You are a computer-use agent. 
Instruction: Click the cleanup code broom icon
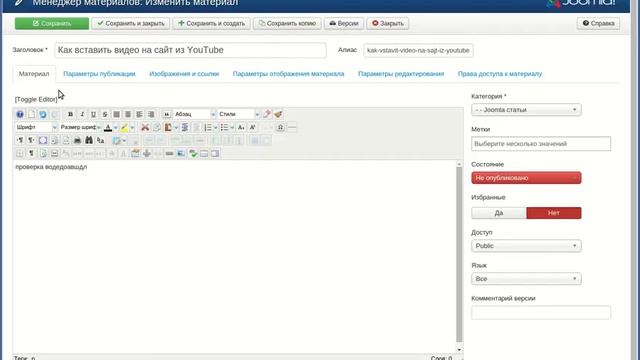point(278,114)
